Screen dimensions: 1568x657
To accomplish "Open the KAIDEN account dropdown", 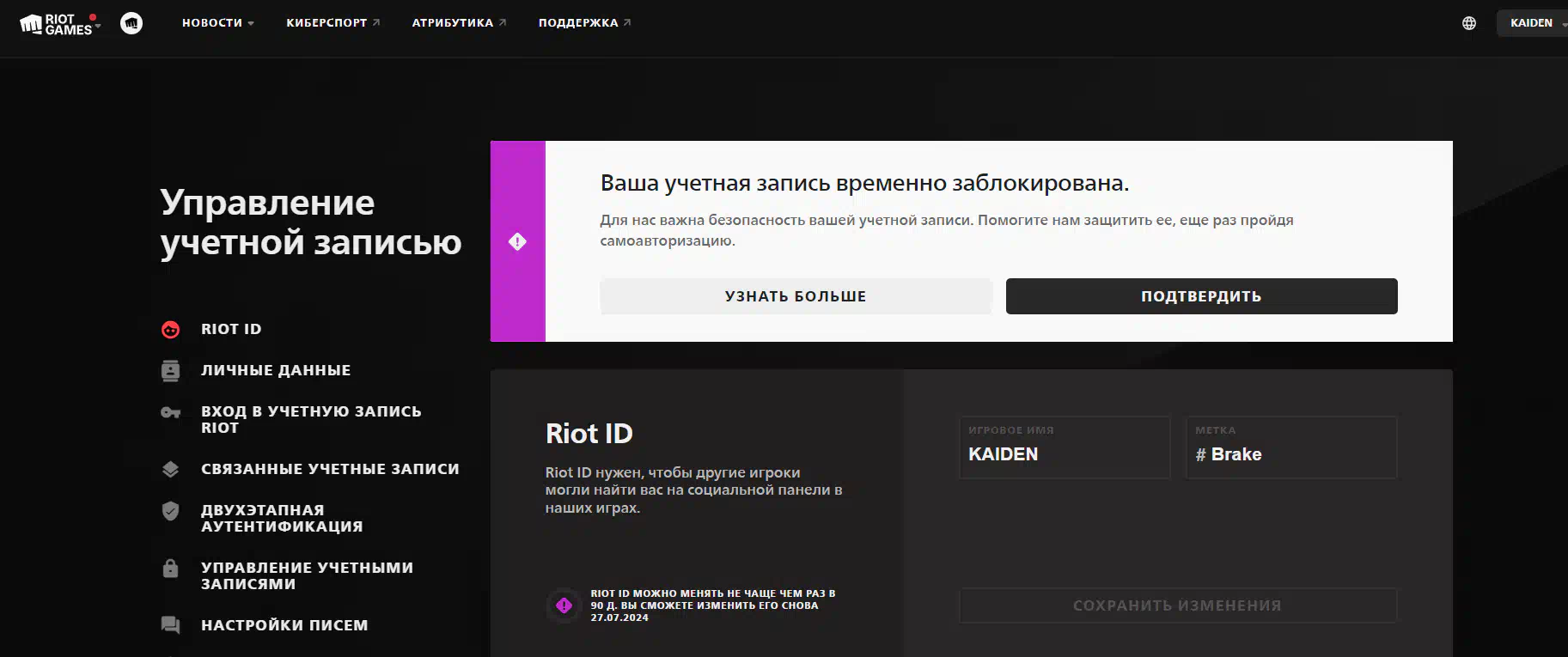I will coord(1534,23).
